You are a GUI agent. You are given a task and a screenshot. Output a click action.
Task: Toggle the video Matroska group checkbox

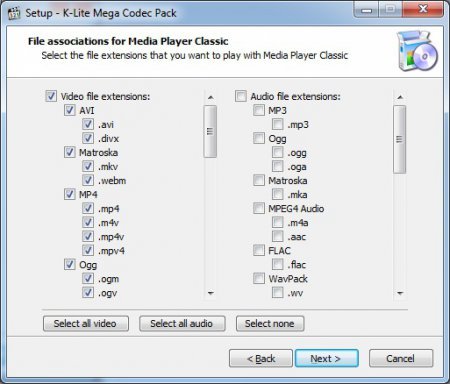click(x=69, y=152)
